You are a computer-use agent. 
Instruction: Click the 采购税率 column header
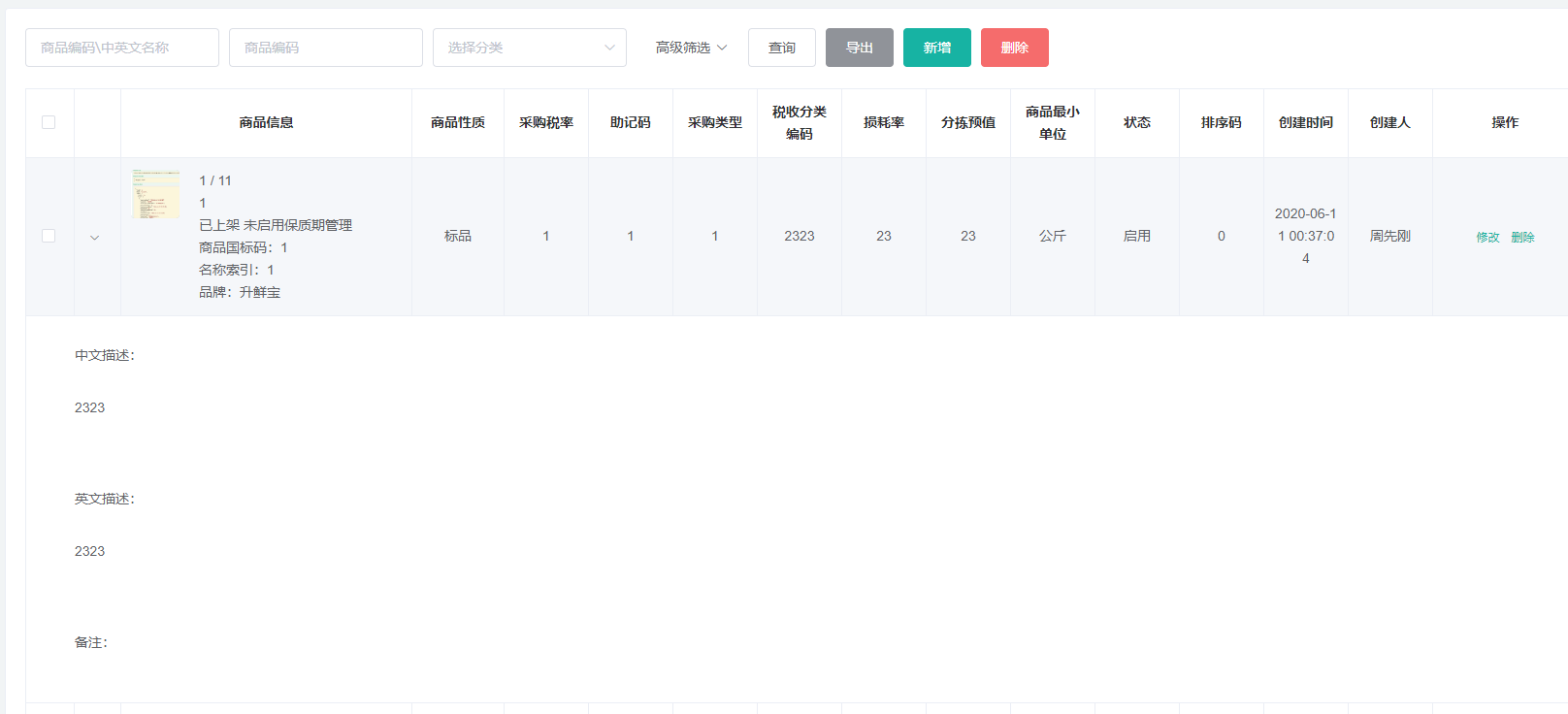[x=546, y=122]
